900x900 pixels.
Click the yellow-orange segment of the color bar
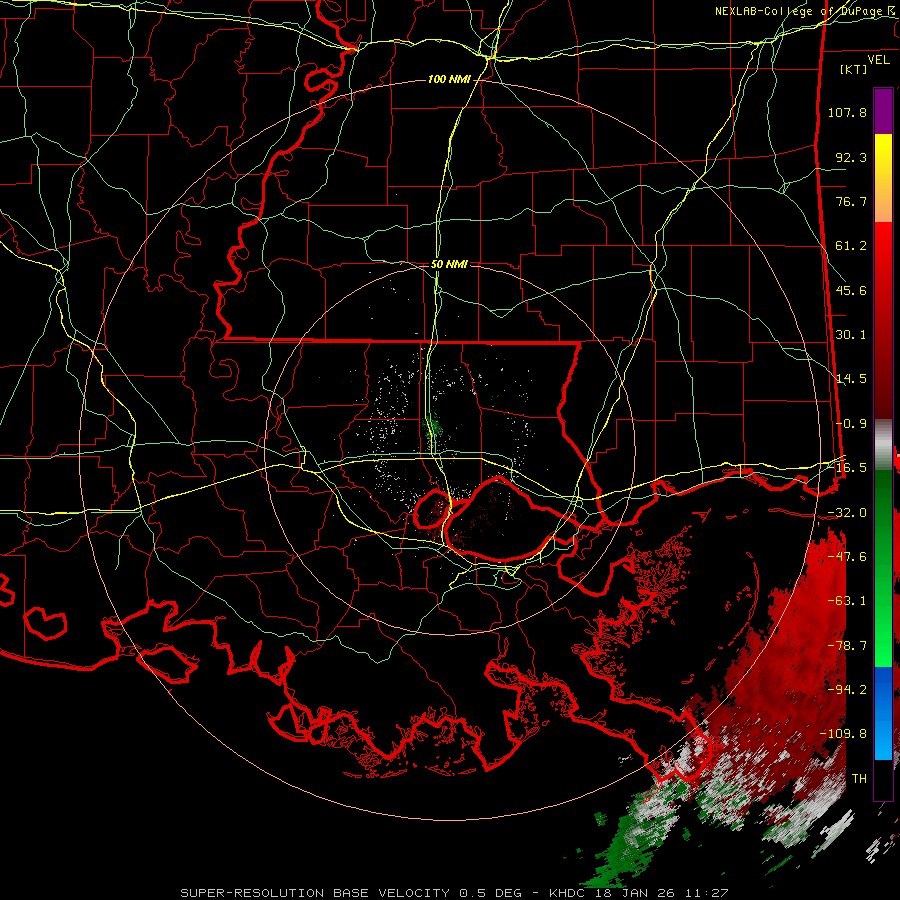(883, 179)
